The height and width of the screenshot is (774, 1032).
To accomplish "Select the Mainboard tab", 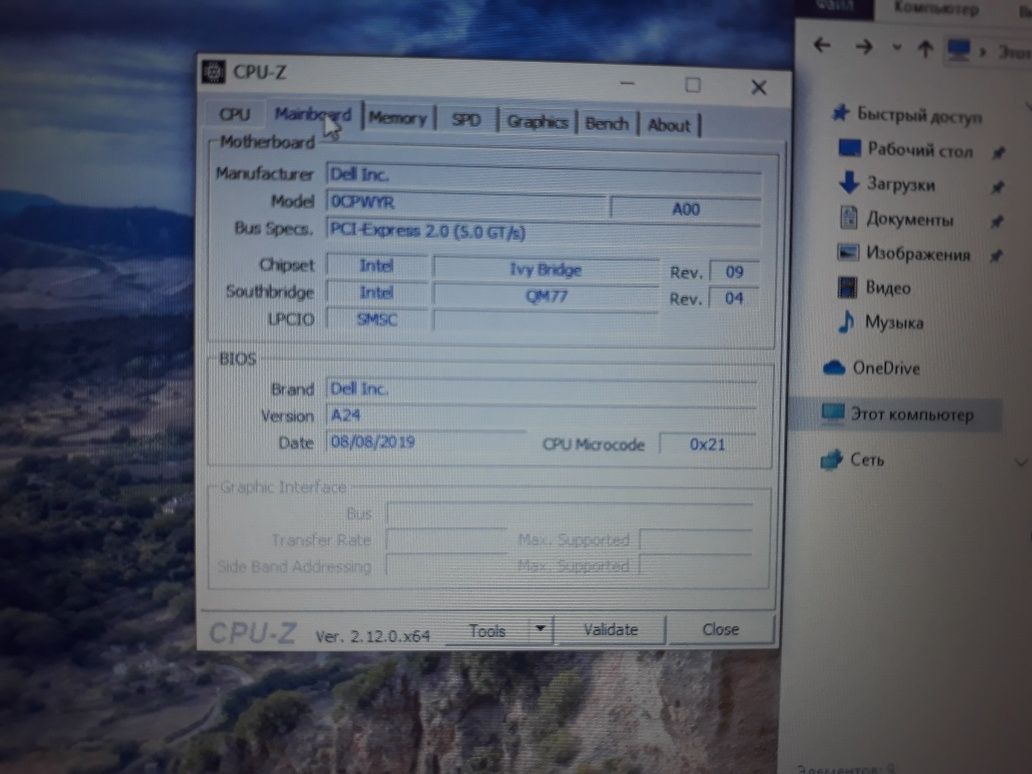I will pos(313,115).
